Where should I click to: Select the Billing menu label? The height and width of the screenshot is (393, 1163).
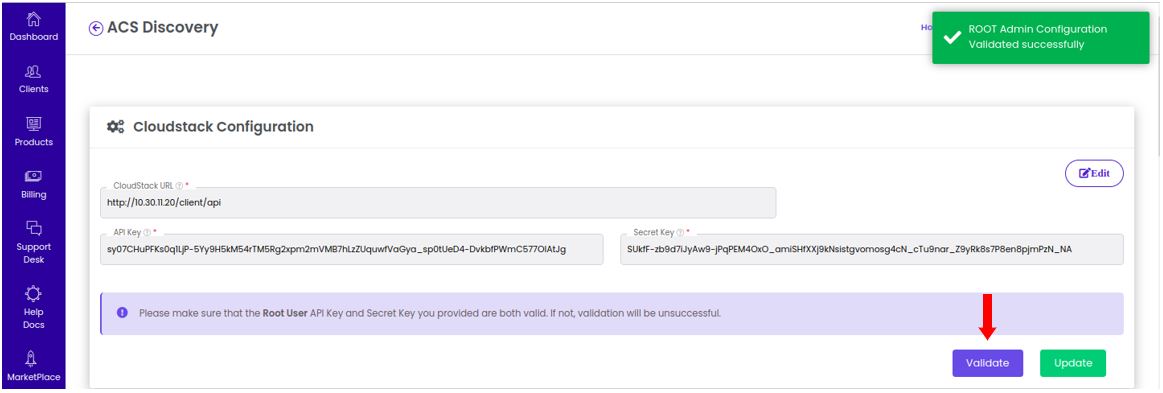tap(33, 195)
